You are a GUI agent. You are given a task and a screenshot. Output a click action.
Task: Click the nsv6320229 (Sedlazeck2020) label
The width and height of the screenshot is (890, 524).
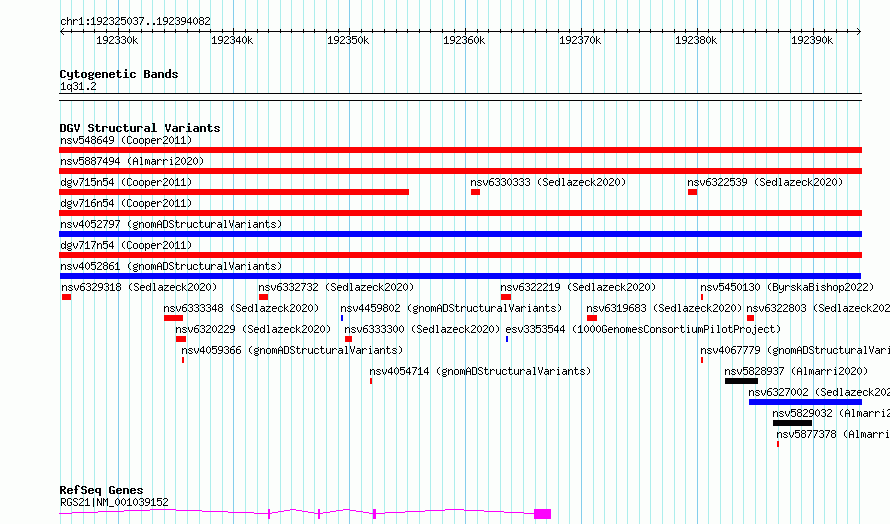click(253, 329)
